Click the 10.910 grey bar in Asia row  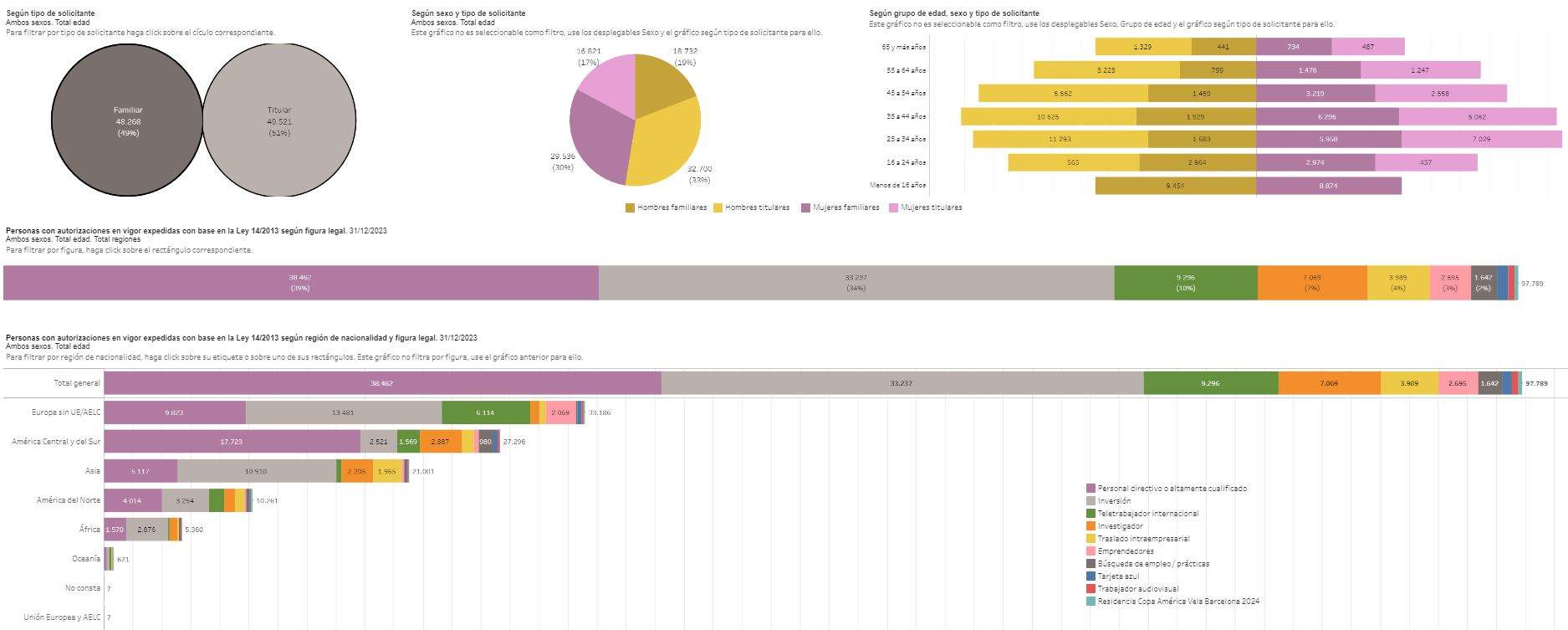(257, 471)
